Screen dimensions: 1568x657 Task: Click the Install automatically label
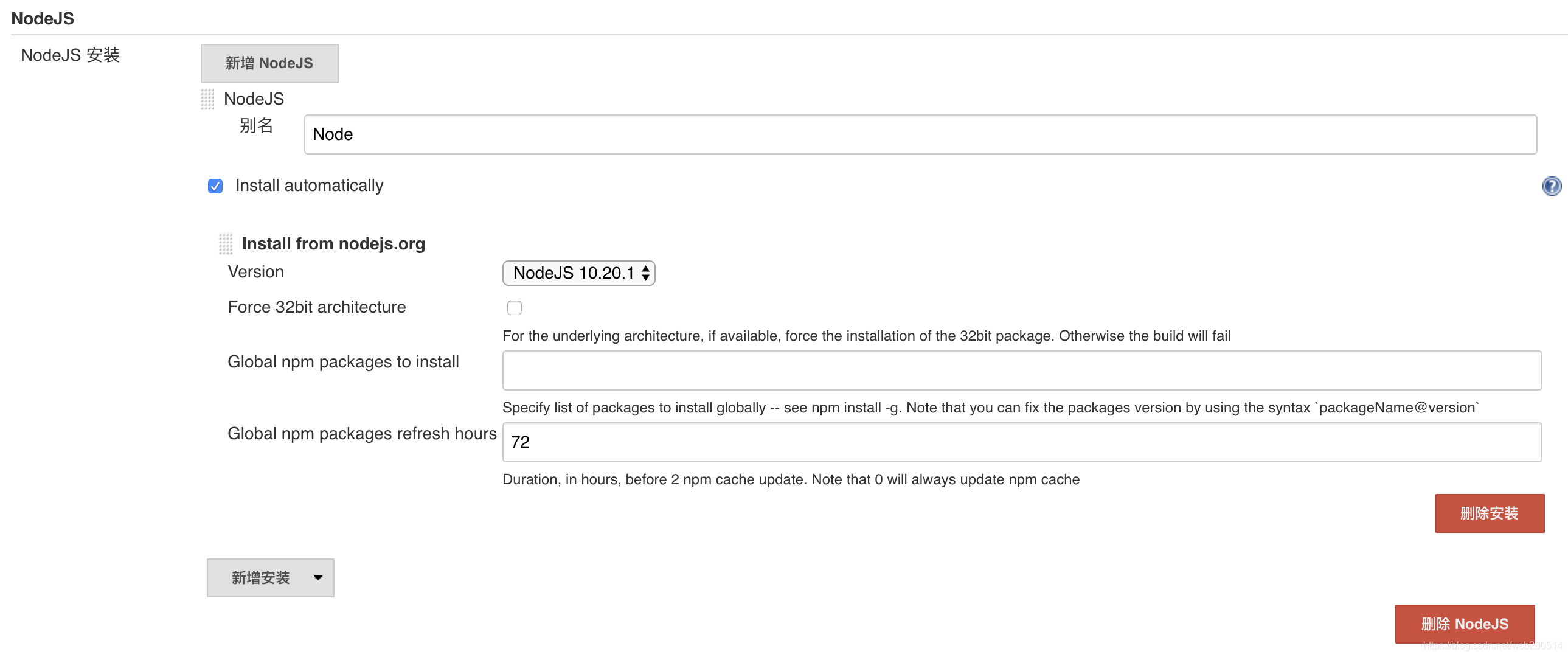pyautogui.click(x=309, y=185)
